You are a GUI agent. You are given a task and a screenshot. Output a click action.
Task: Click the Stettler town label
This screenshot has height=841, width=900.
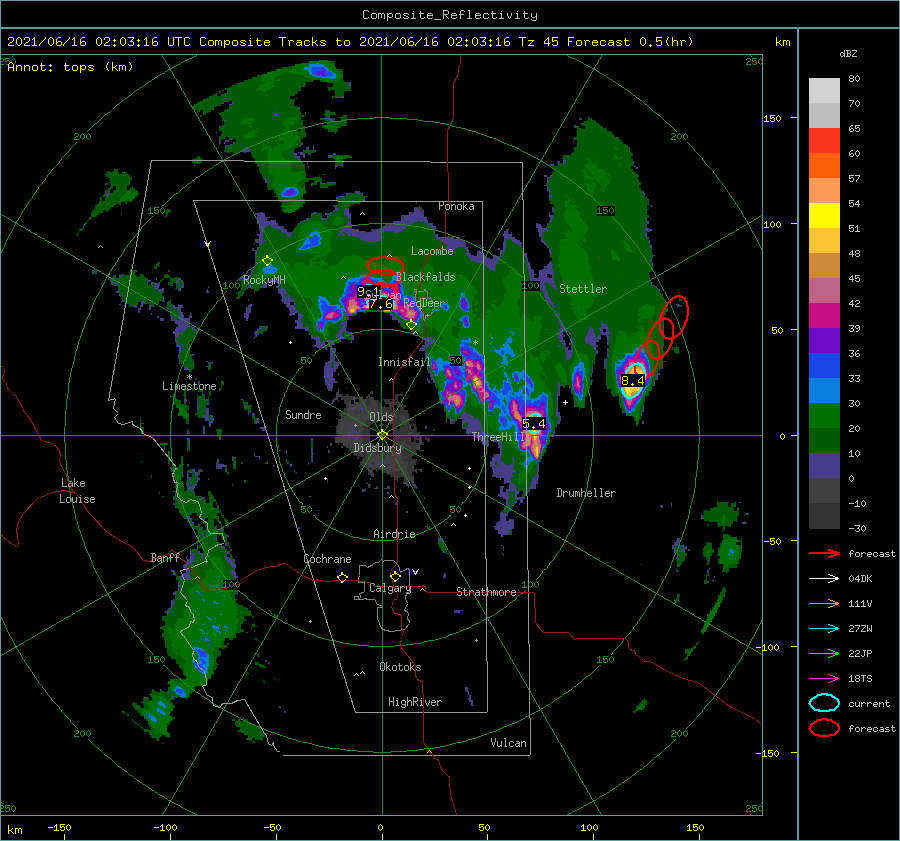coord(583,289)
